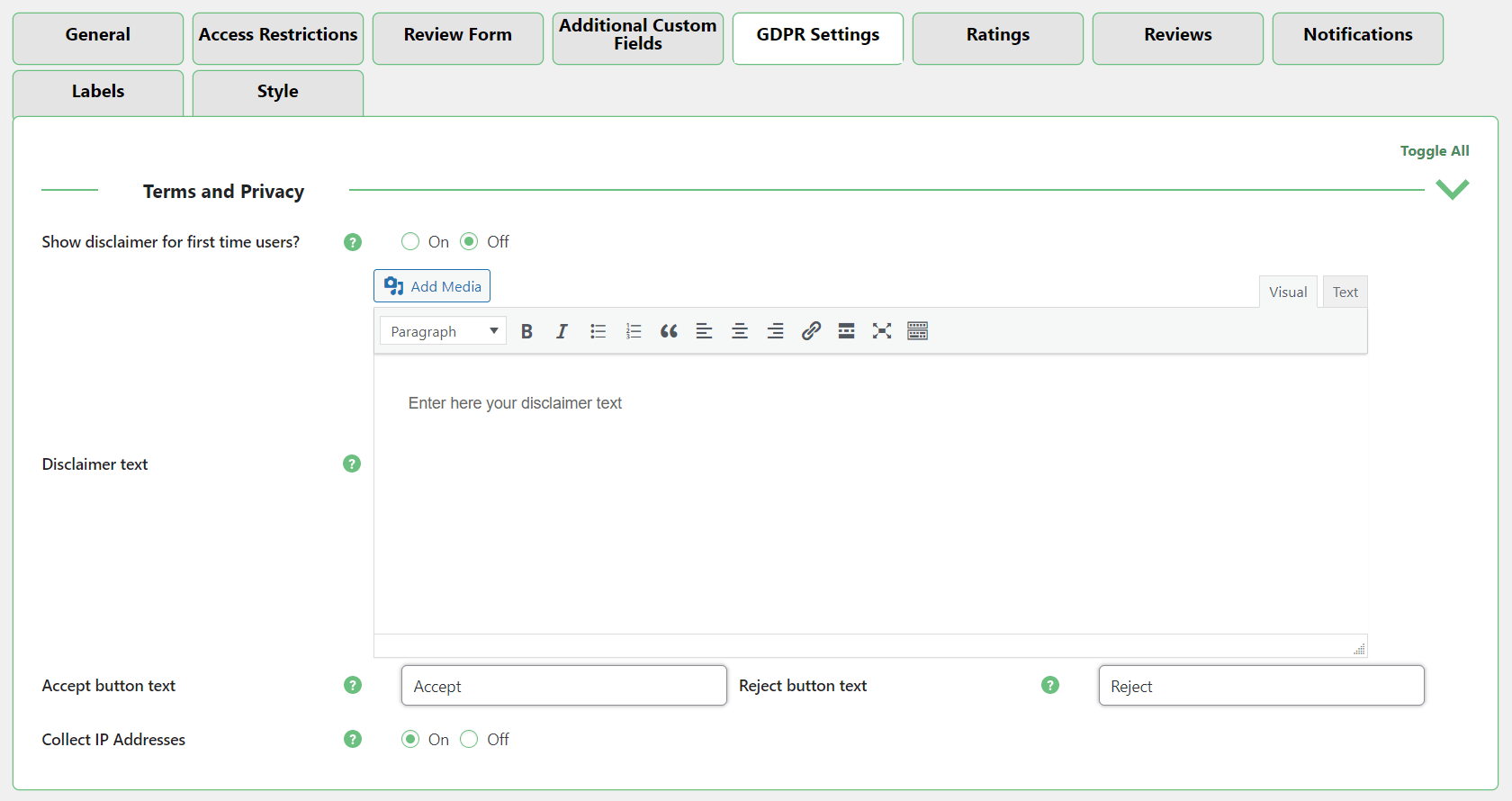The image size is (1512, 801).
Task: Apply blockquote formatting
Action: click(x=669, y=331)
